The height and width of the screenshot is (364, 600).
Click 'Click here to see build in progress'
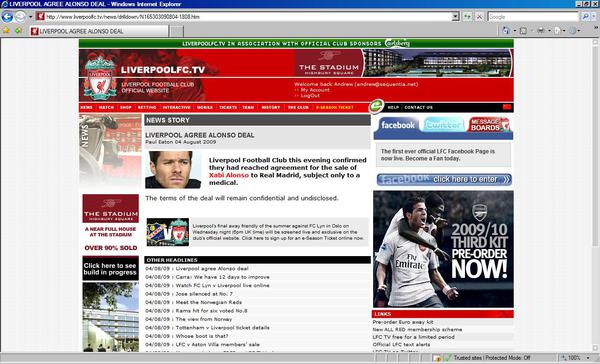point(110,269)
